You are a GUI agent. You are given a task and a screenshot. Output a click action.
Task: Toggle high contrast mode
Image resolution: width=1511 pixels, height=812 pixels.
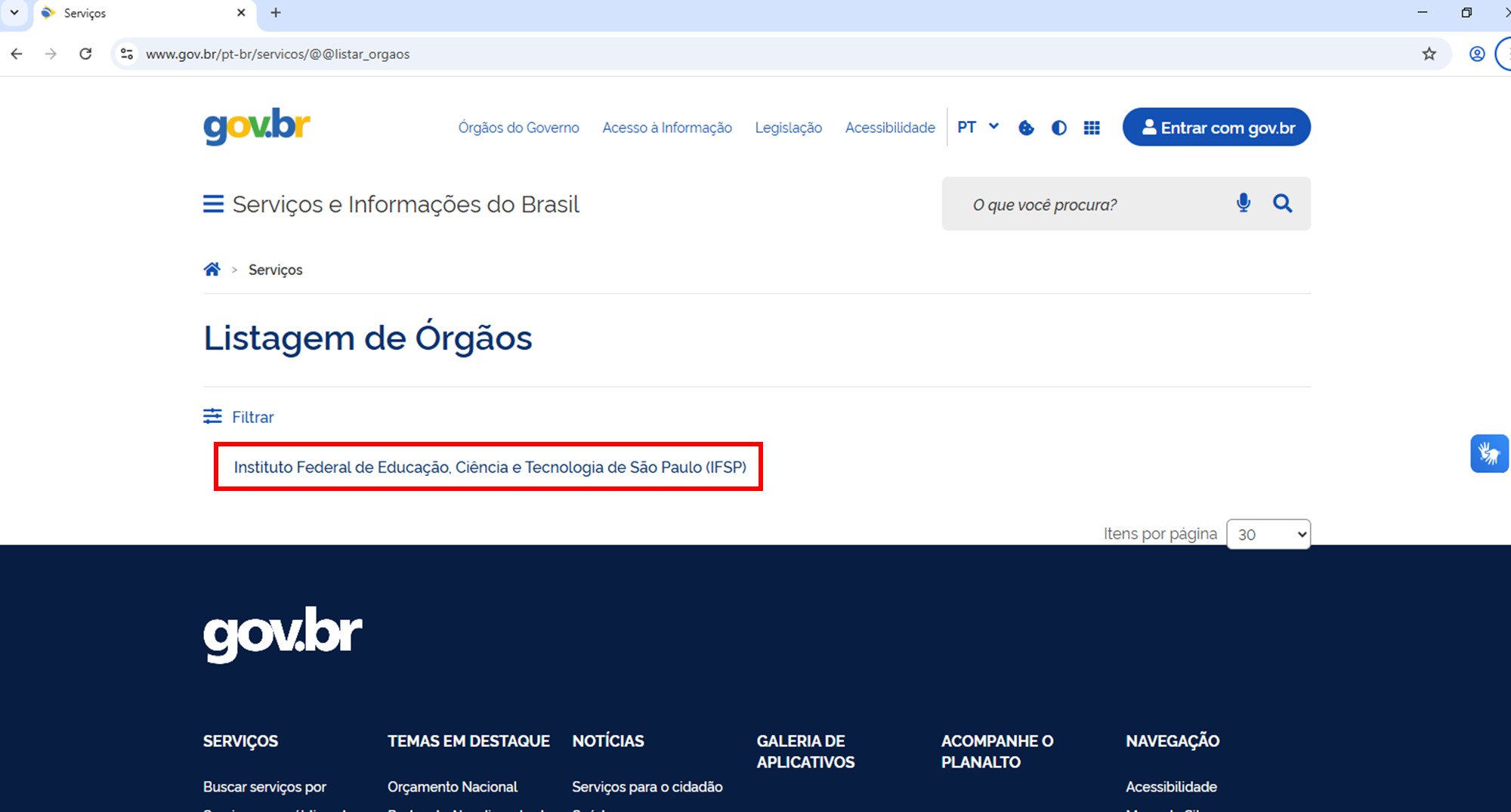(1059, 128)
